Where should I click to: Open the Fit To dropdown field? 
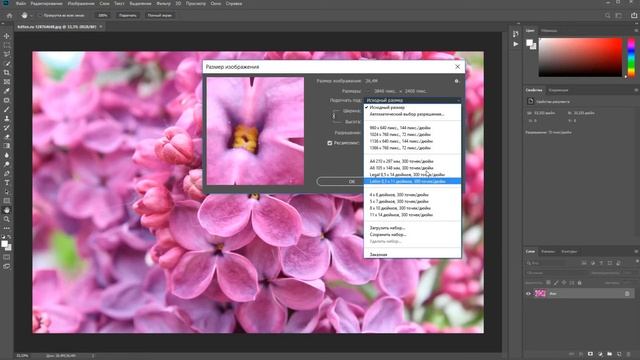click(412, 100)
